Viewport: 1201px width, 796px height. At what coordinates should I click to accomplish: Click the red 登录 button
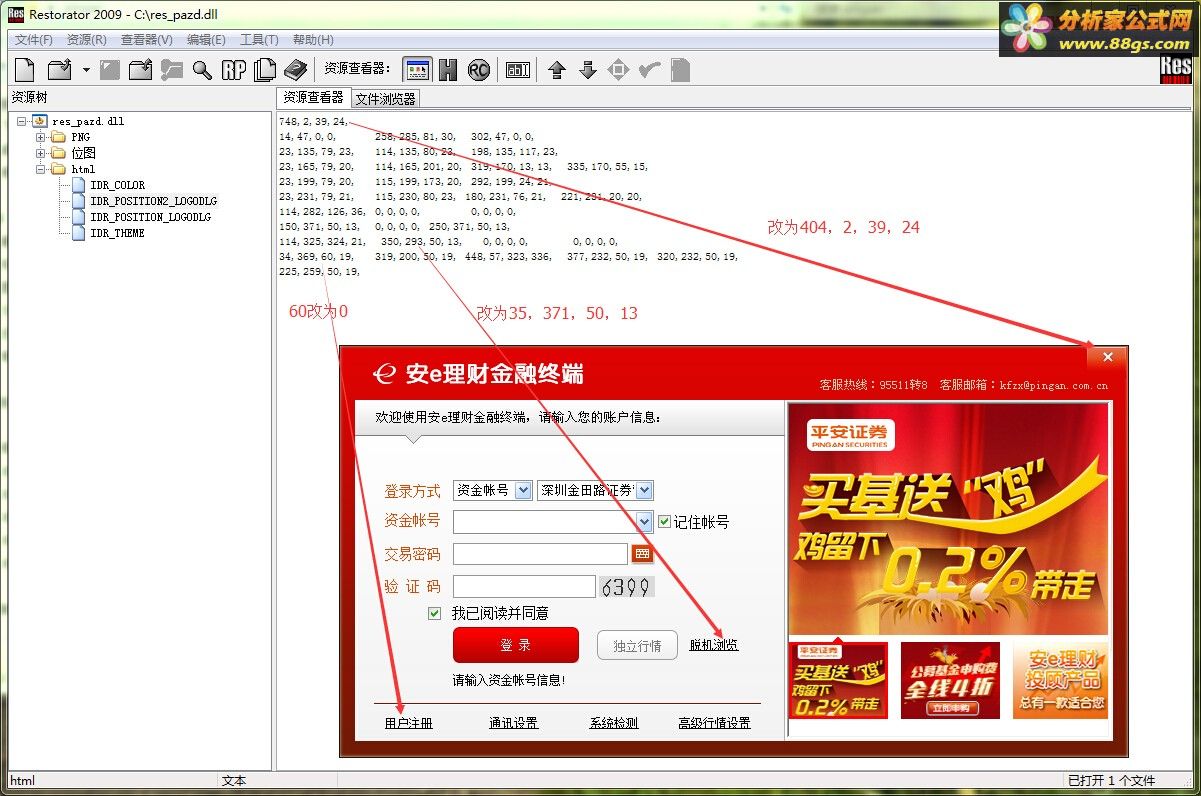point(516,645)
